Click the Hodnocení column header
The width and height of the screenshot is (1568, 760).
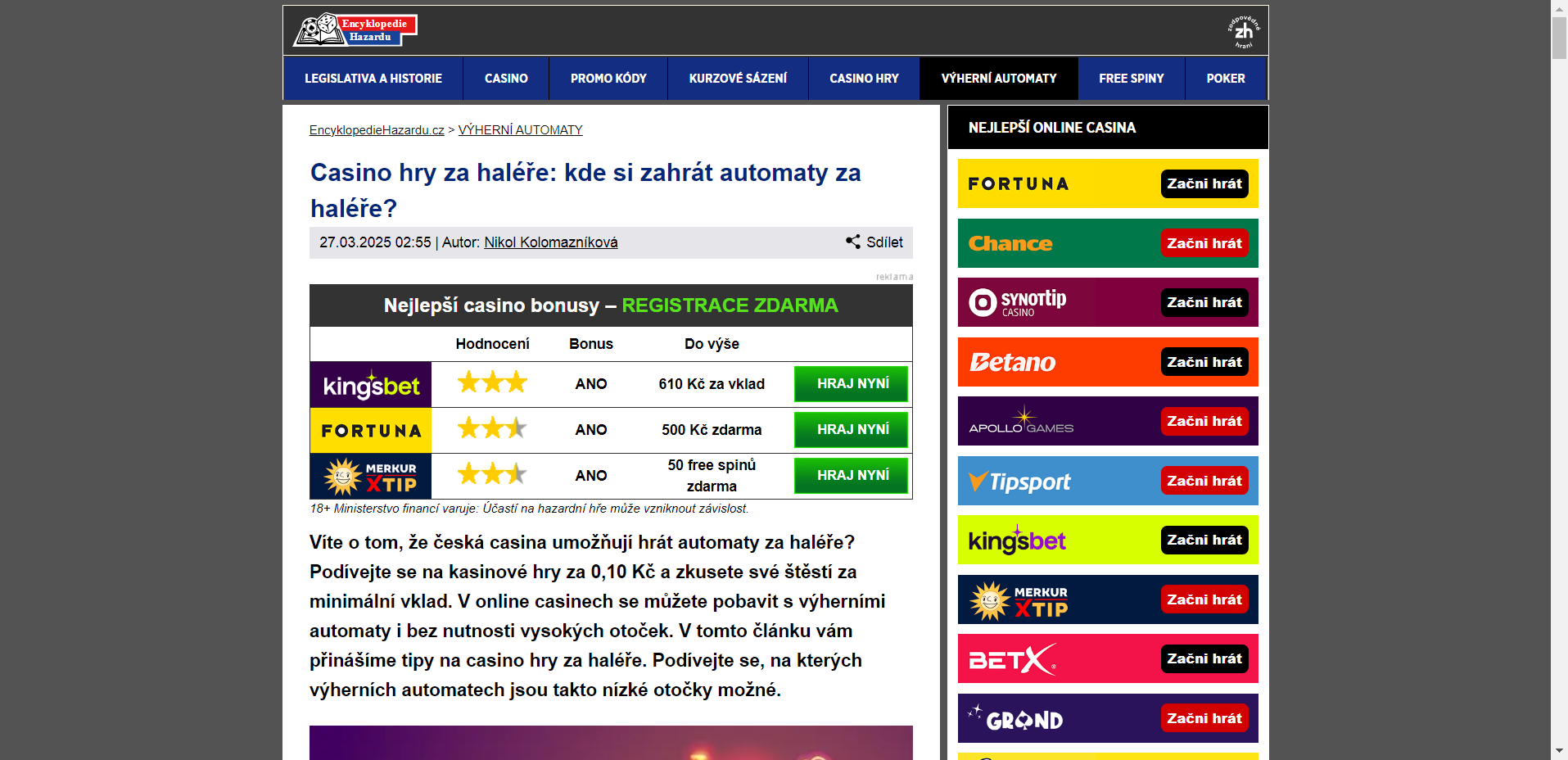492,344
